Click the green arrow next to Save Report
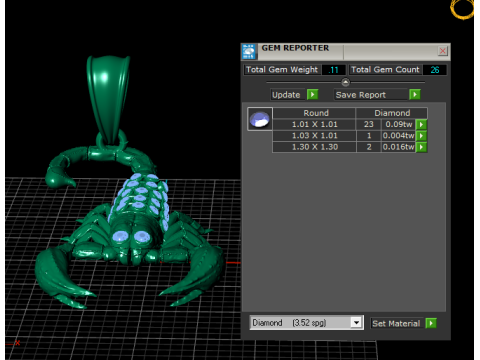480x360 pixels. click(x=415, y=95)
